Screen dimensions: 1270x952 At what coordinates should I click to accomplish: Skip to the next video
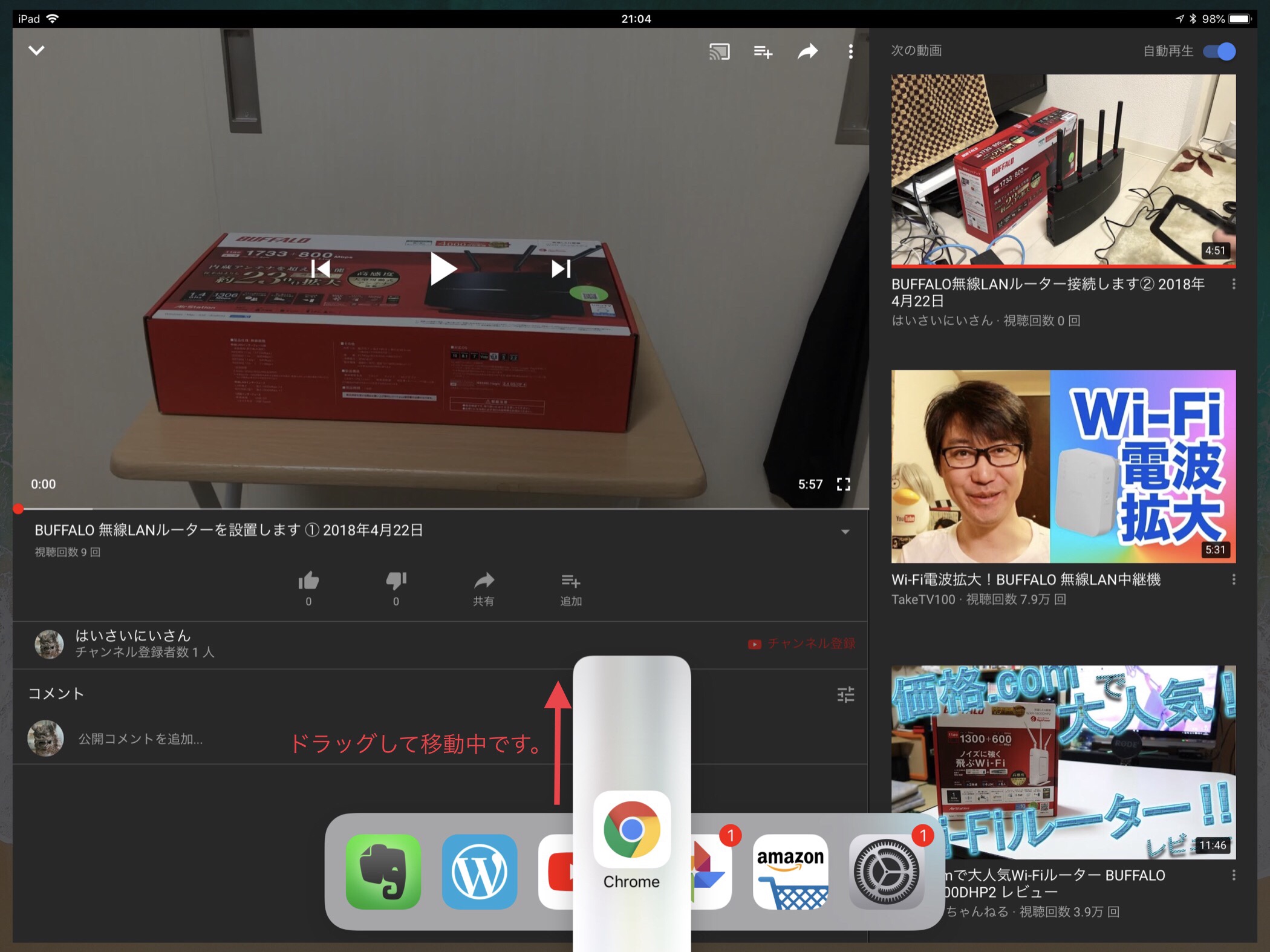[x=561, y=269]
